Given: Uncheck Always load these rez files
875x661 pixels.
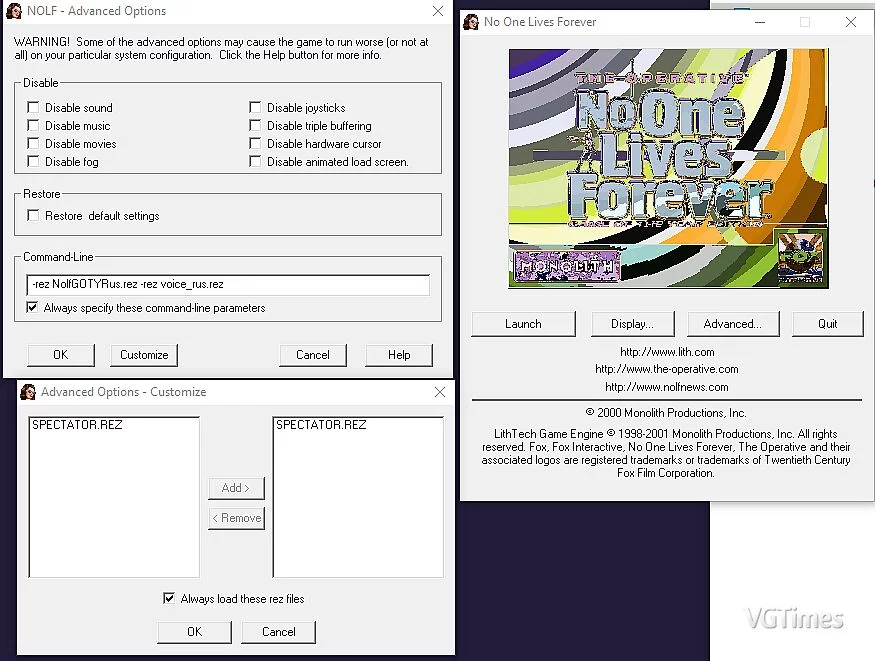Looking at the screenshot, I should (169, 598).
